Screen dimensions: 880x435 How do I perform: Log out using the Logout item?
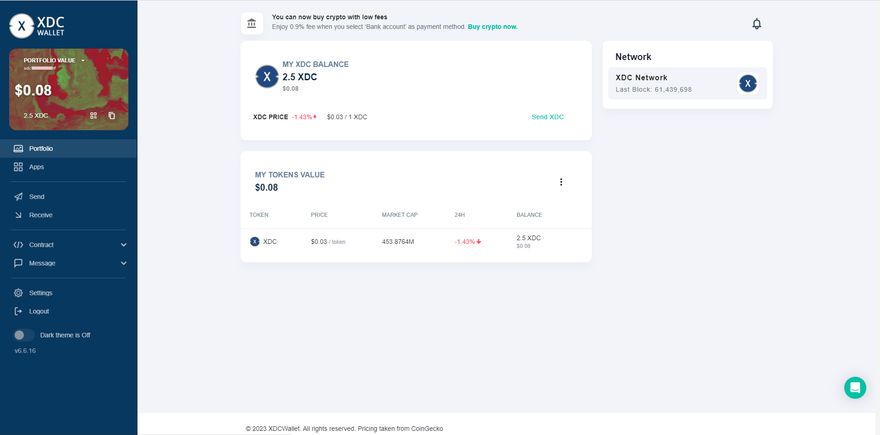pos(38,311)
